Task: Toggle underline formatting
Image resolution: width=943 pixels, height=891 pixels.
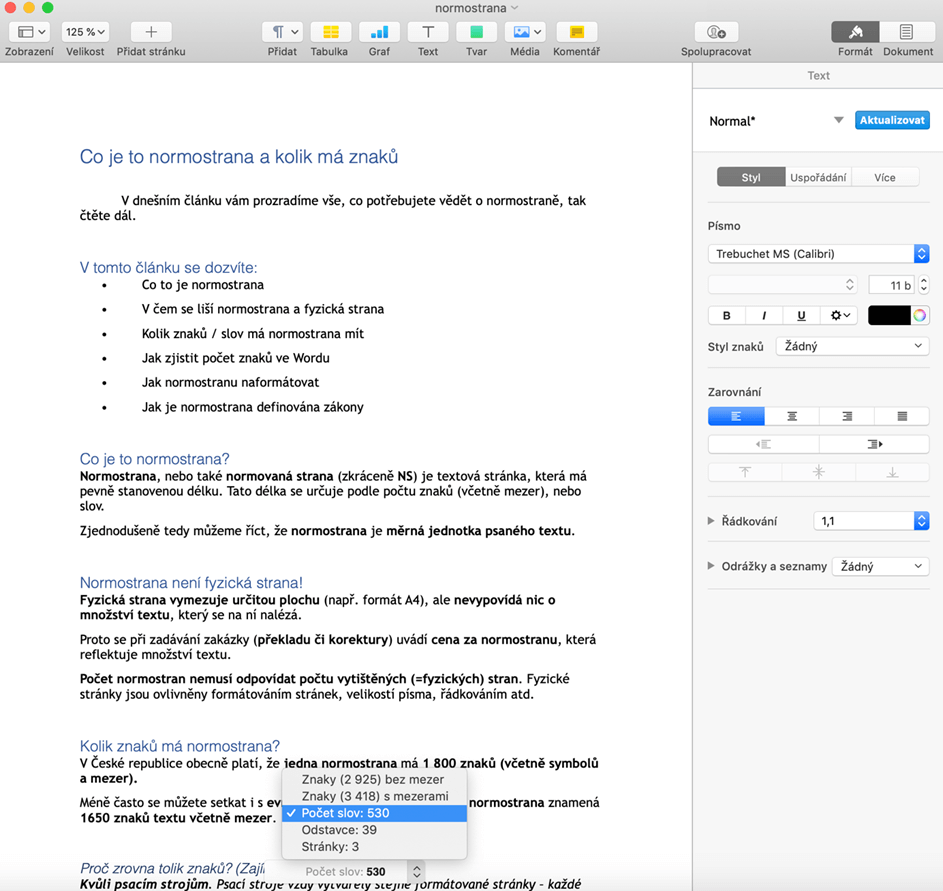Action: click(x=801, y=315)
